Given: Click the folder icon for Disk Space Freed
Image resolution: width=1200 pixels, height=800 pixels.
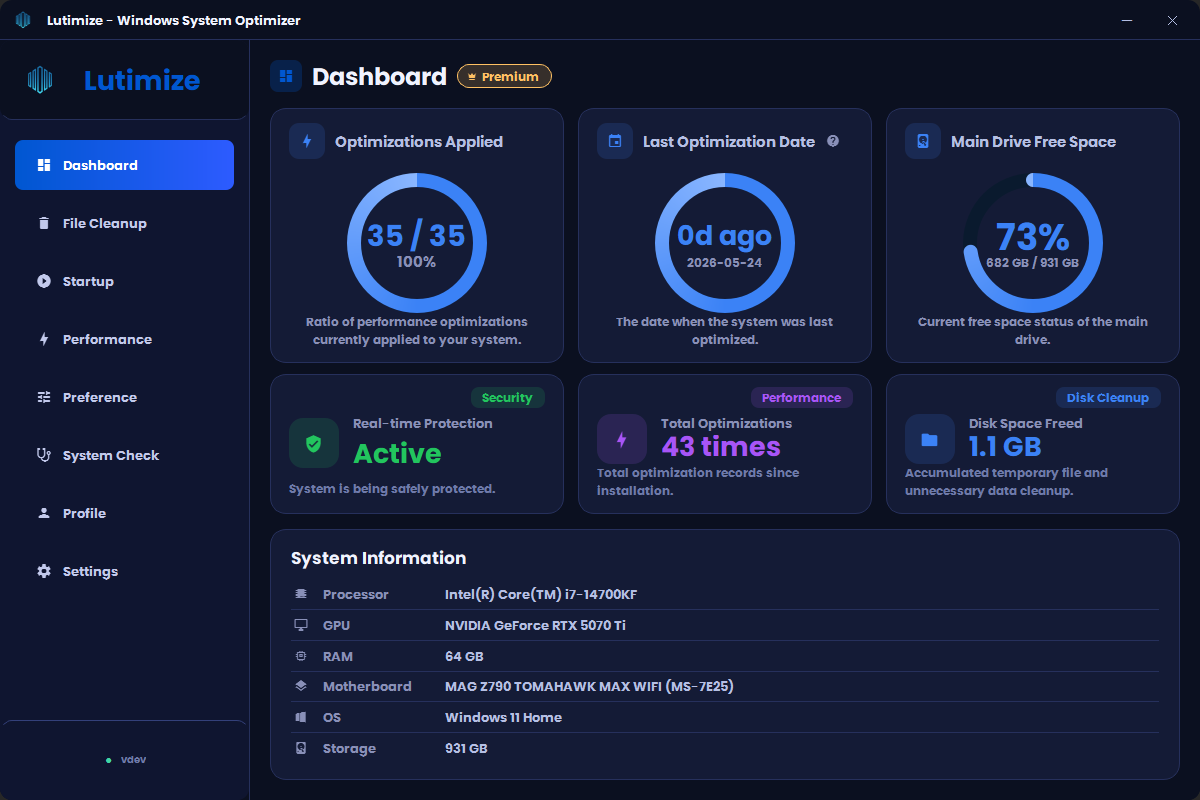Looking at the screenshot, I should [930, 439].
